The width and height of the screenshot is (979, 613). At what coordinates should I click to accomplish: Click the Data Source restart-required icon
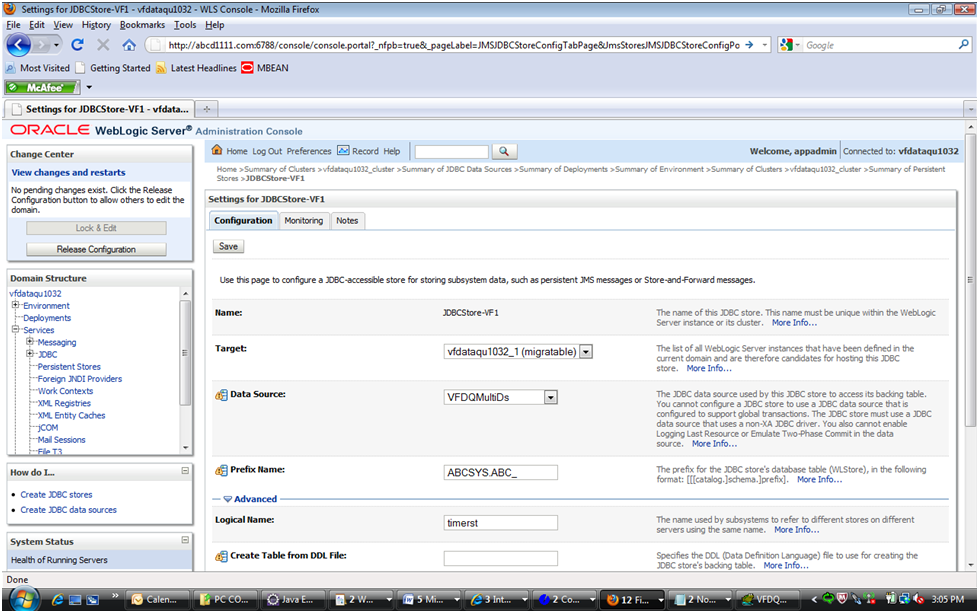click(x=221, y=395)
